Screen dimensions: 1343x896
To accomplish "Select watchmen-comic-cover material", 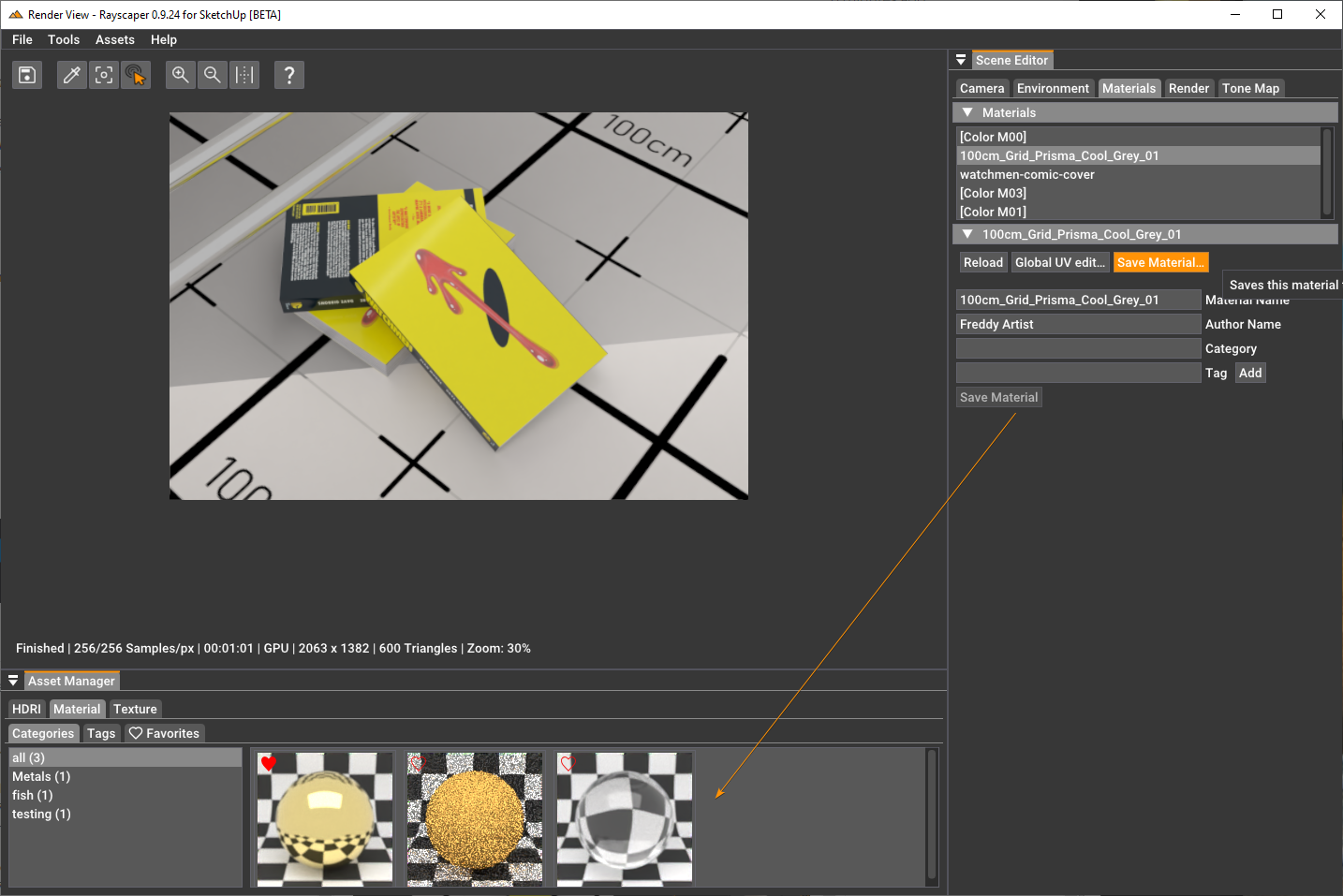I will (1138, 174).
